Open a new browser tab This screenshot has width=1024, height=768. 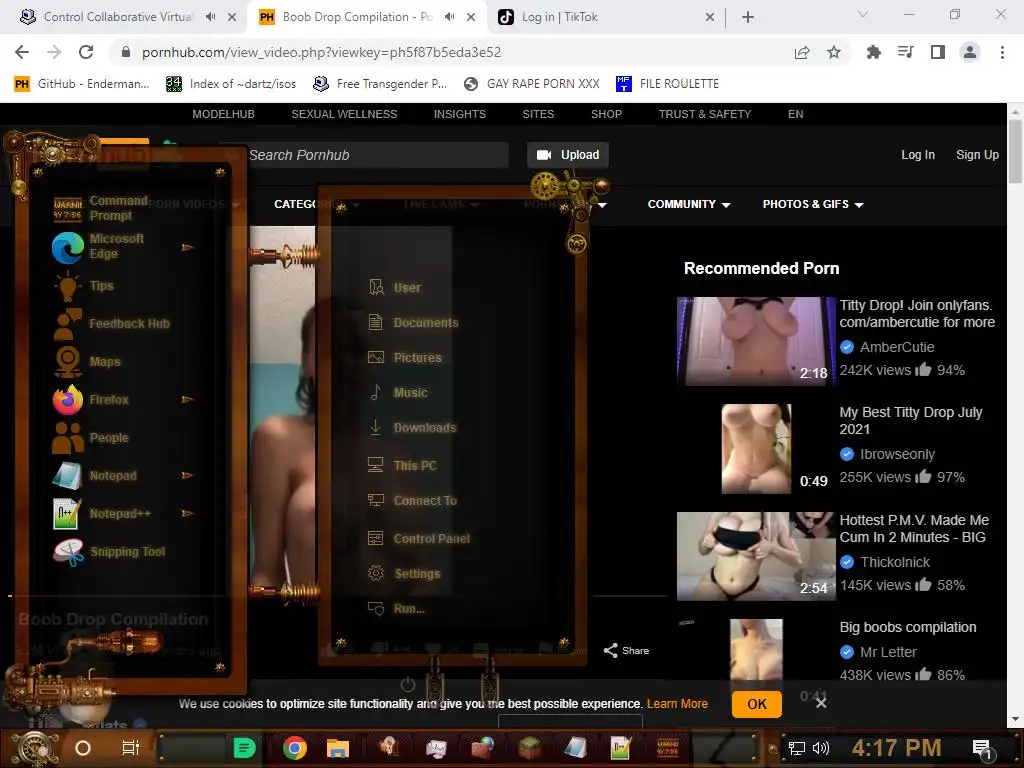pos(748,17)
